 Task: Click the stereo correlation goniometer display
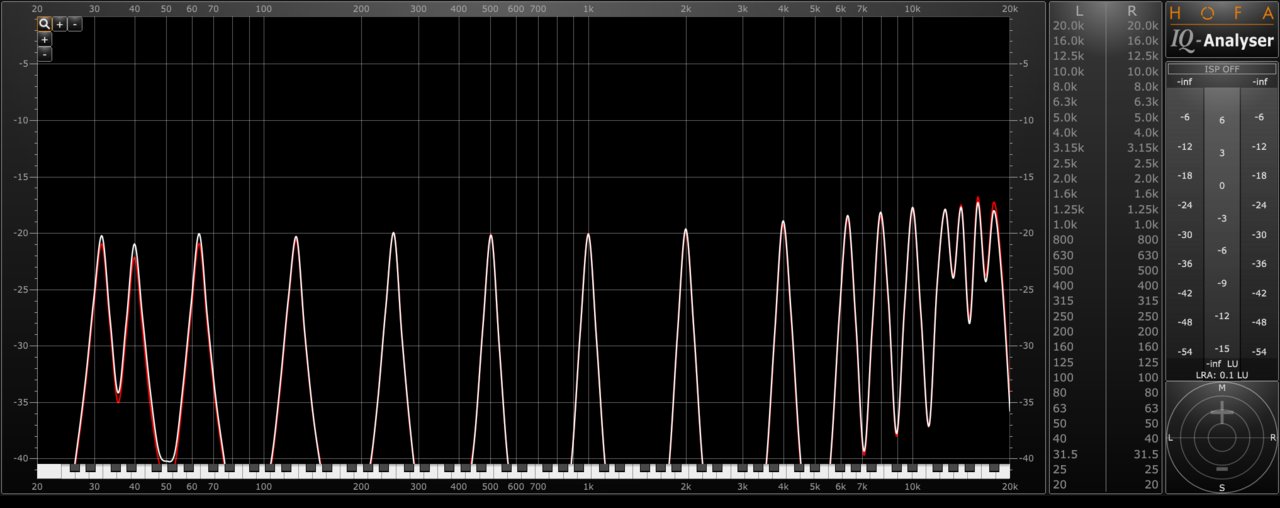coord(1222,438)
